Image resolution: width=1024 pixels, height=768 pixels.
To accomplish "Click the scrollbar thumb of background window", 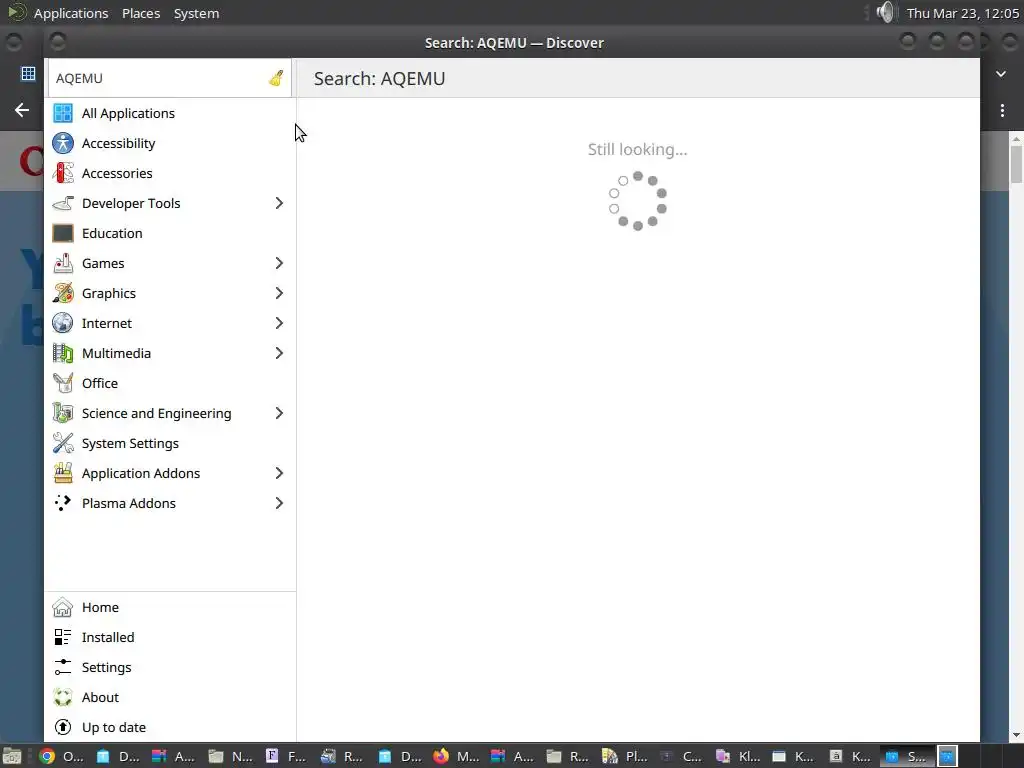I will coord(1016,165).
